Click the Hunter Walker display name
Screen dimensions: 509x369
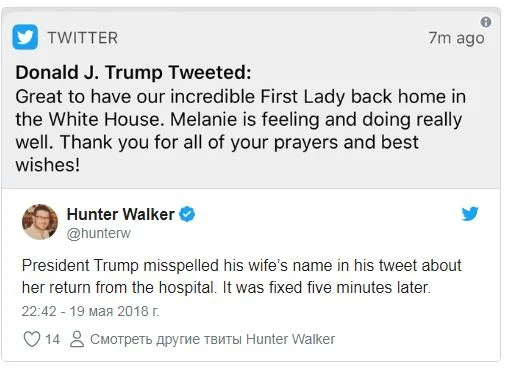pos(120,214)
